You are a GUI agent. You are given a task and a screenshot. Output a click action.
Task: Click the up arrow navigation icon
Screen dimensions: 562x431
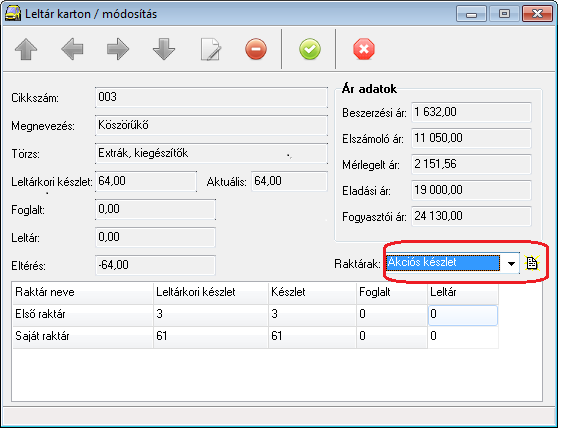tap(26, 49)
